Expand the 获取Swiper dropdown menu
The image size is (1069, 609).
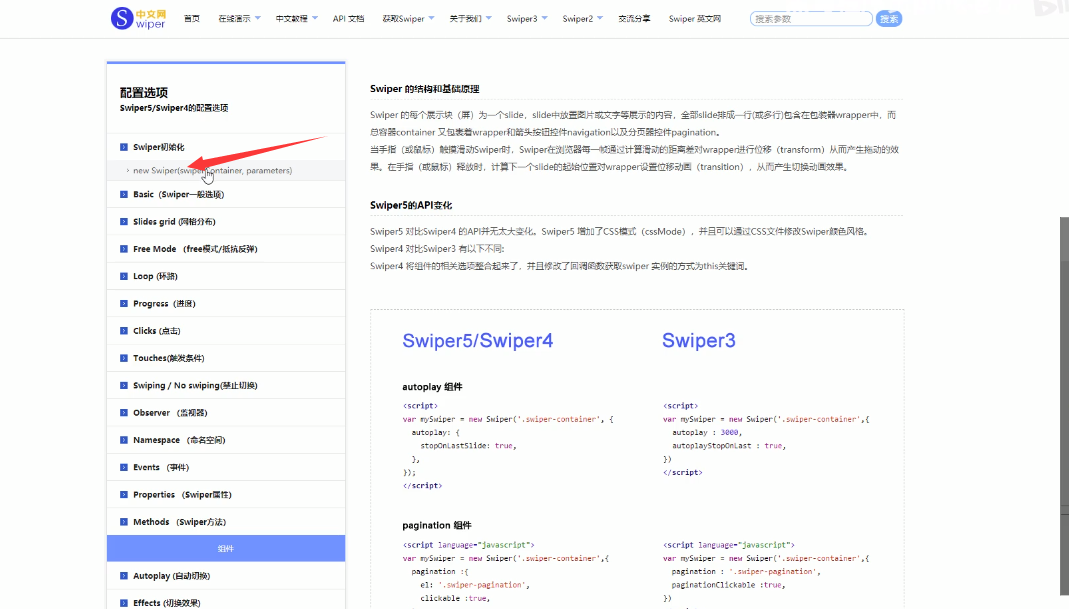point(408,19)
